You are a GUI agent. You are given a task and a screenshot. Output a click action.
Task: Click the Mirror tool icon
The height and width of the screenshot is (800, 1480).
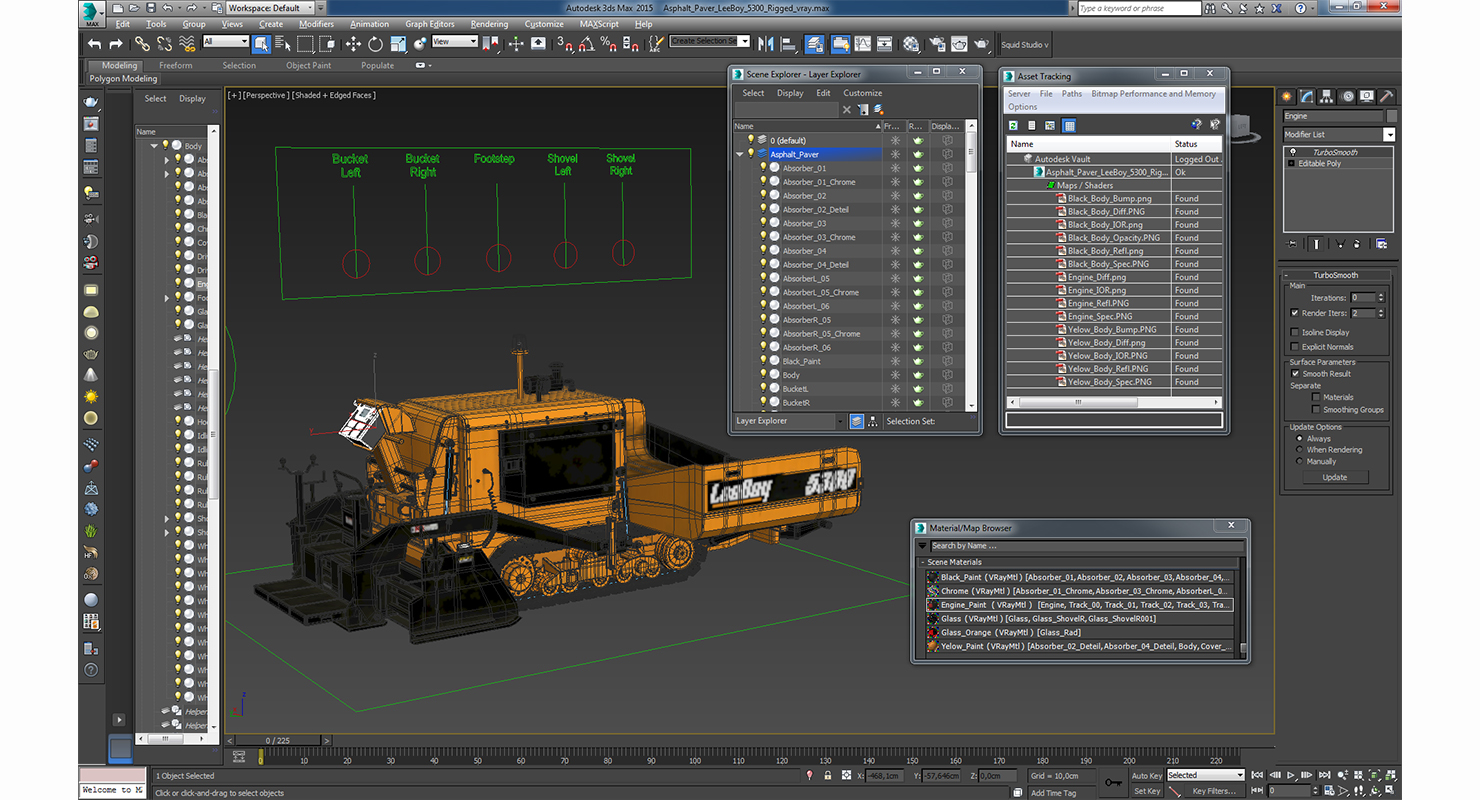tap(767, 44)
